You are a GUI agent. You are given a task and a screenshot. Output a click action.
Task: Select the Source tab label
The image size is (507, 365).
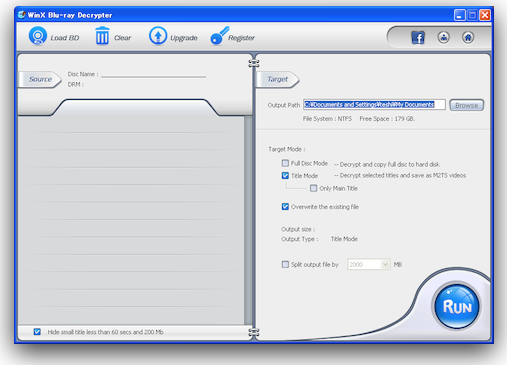40,79
